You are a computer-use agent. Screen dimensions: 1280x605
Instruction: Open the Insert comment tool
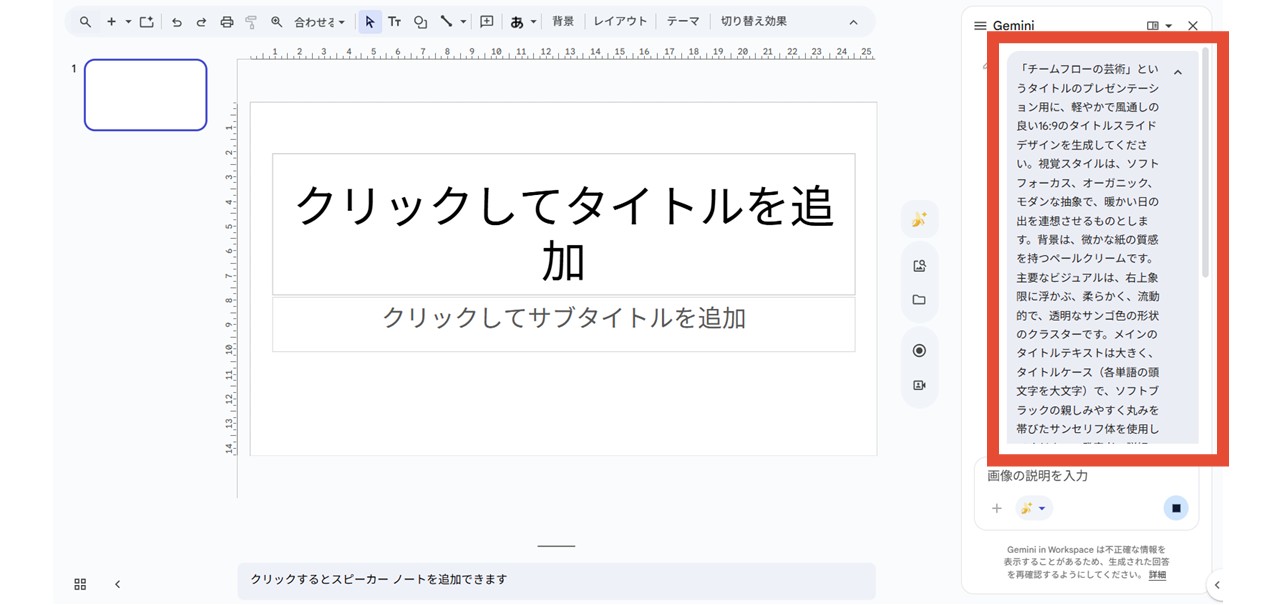tap(486, 20)
